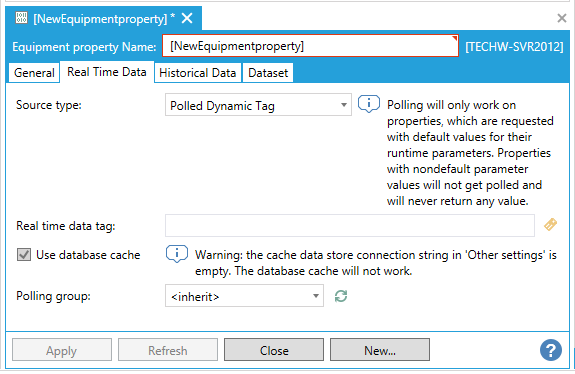
Task: Click the help question mark icon
Action: tap(550, 350)
